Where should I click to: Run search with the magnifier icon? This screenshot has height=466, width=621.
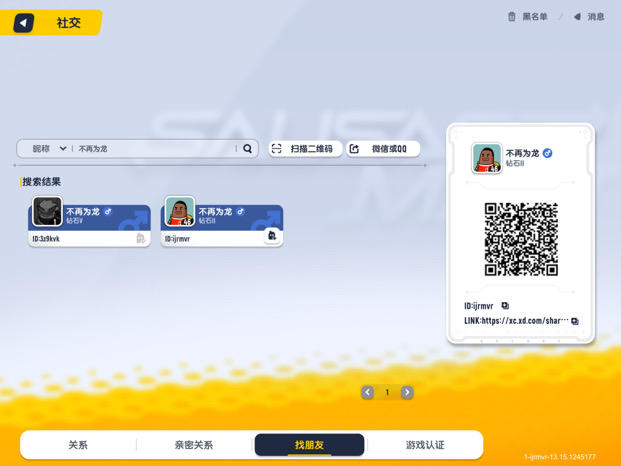248,149
